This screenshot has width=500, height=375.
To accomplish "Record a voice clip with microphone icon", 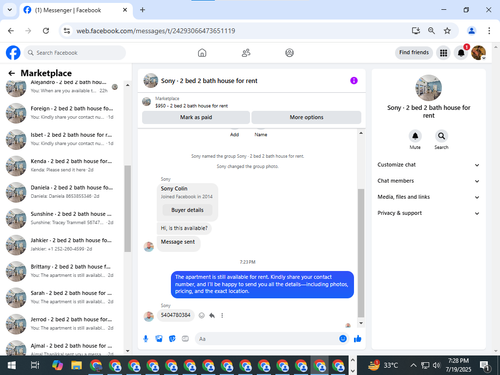I will 146,339.
